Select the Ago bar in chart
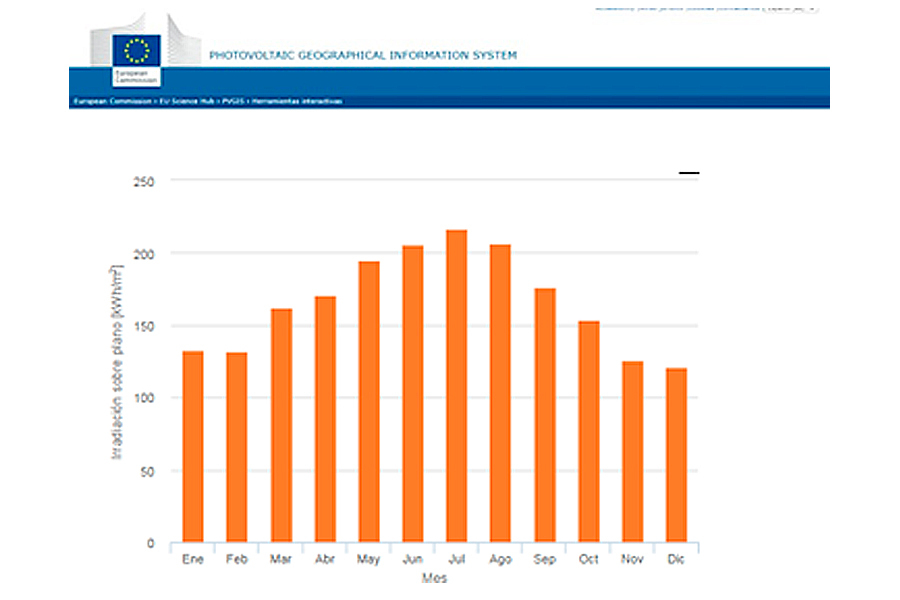The image size is (900, 600). [500, 393]
